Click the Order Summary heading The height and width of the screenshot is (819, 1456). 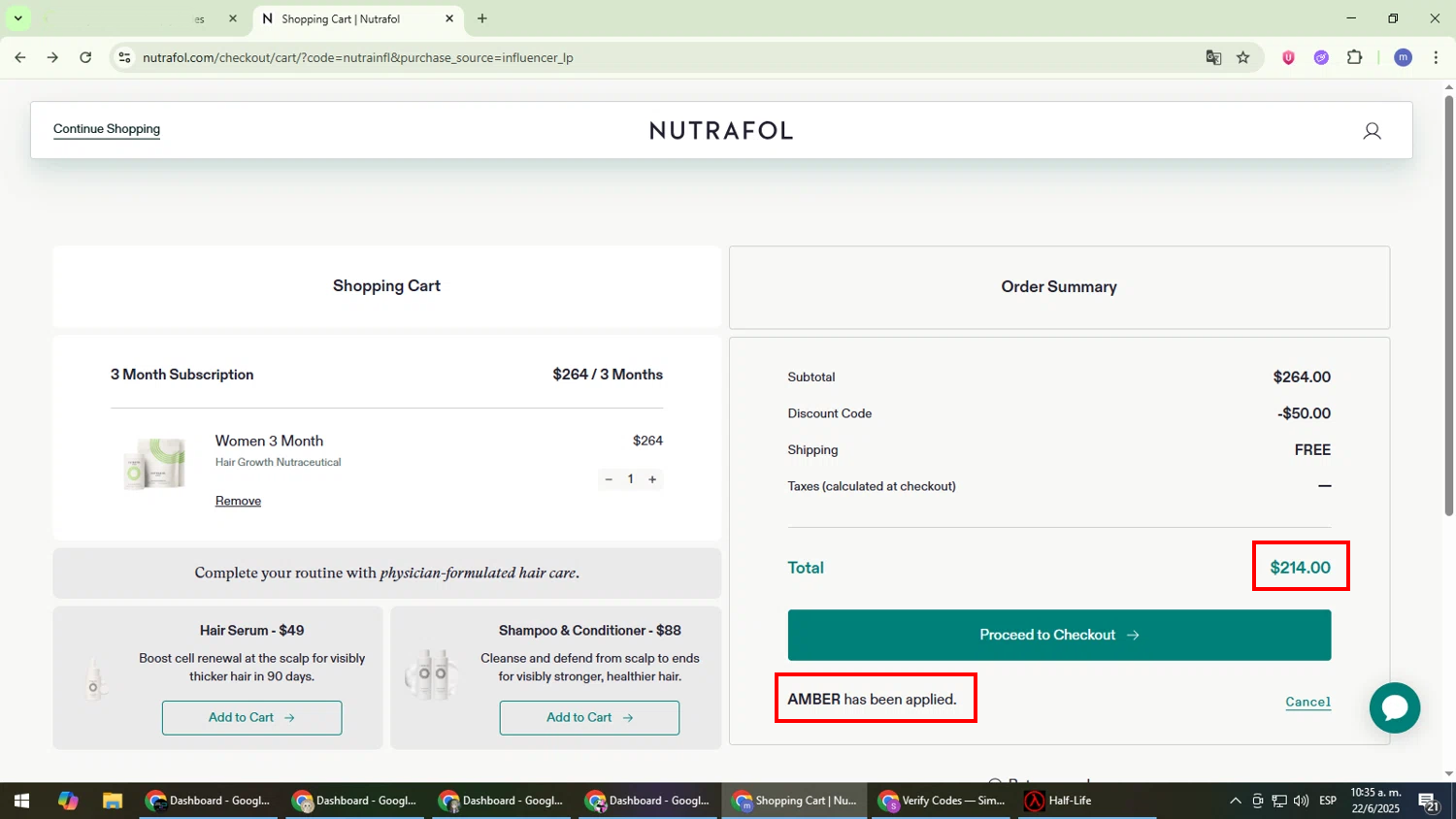pos(1059,287)
